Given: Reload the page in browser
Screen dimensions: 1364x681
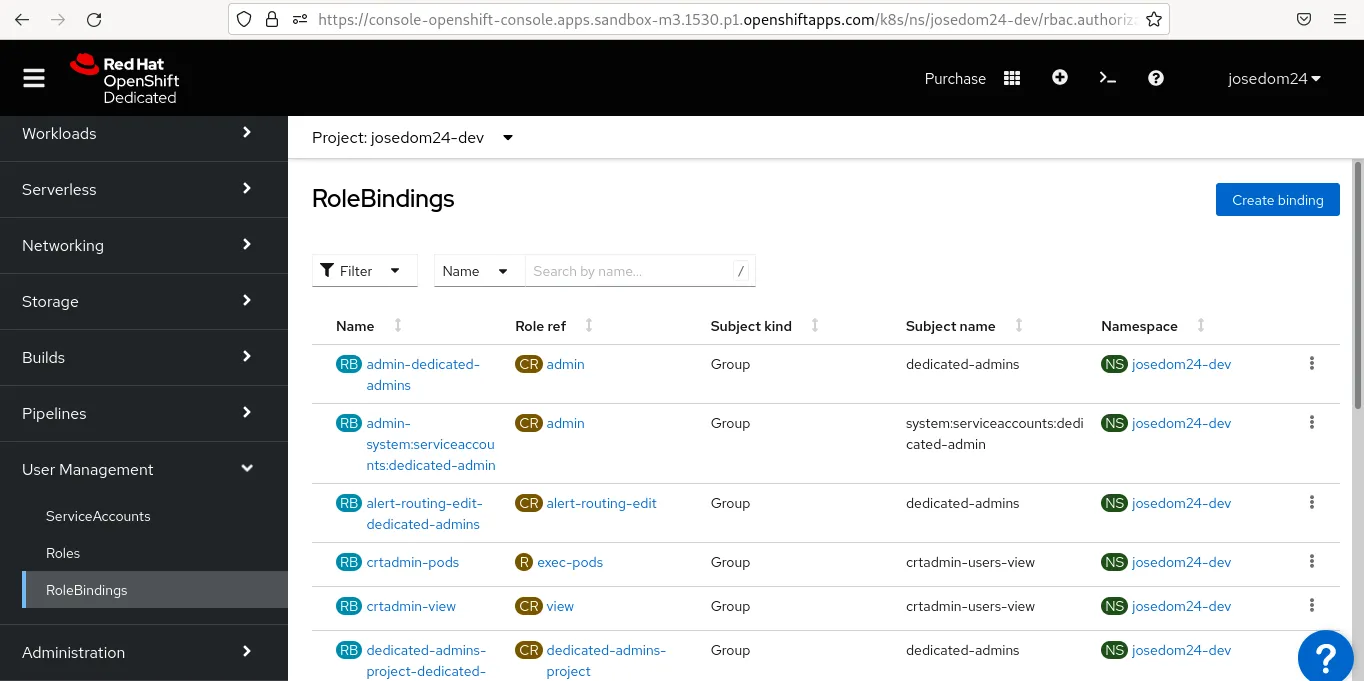Looking at the screenshot, I should 94,19.
